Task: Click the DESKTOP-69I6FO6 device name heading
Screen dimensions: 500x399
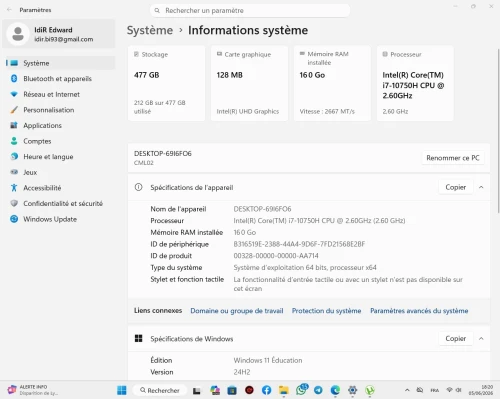Action: [163, 154]
